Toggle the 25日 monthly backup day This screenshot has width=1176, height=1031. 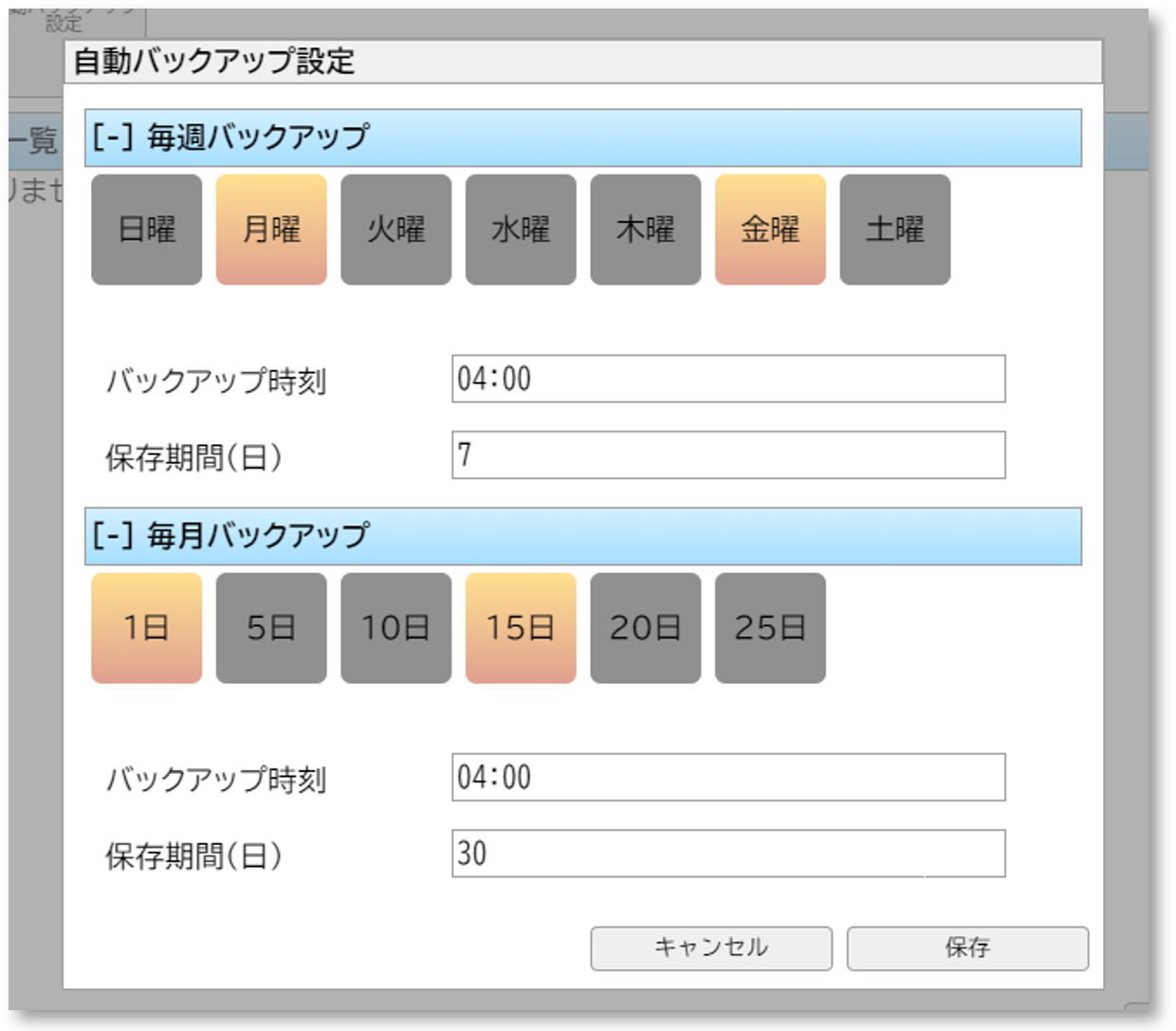point(771,626)
